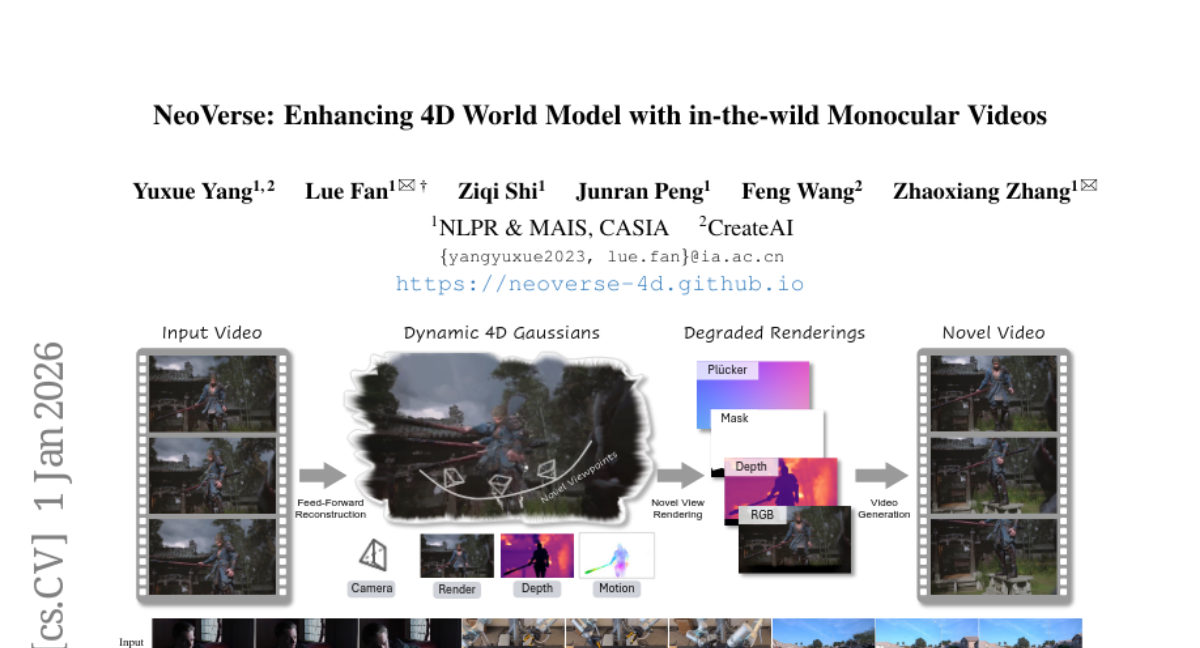Click the wireframe camera icon above Camera label
The image size is (1200, 648).
372,555
